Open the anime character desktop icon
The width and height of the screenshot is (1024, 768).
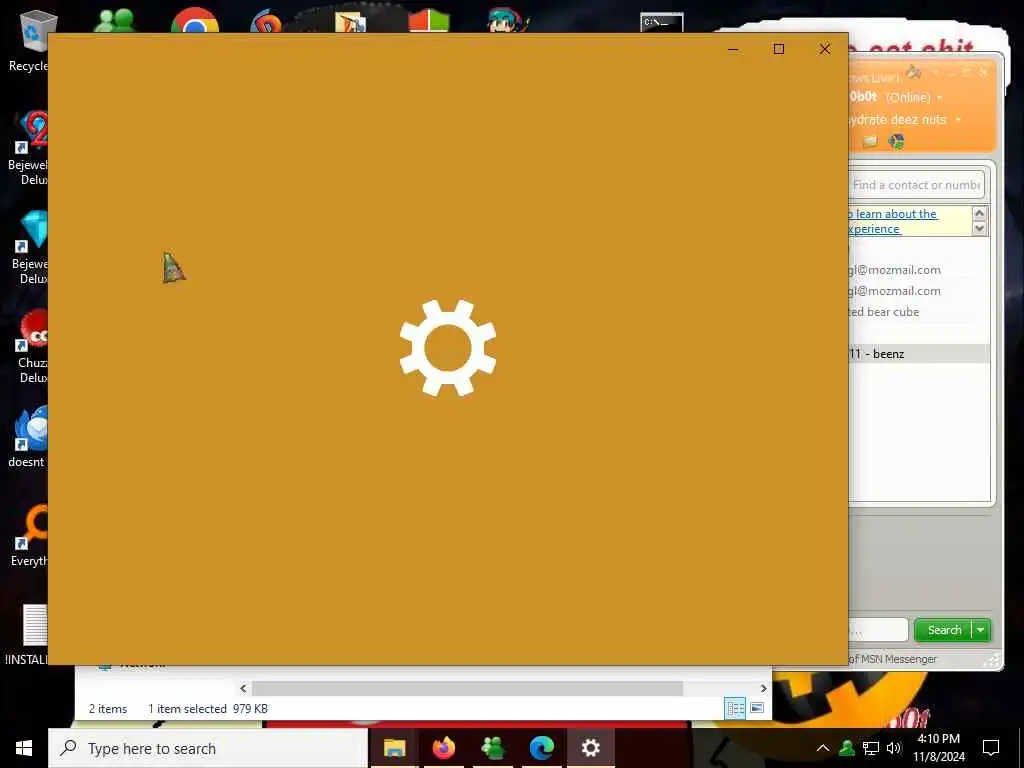pyautogui.click(x=507, y=21)
